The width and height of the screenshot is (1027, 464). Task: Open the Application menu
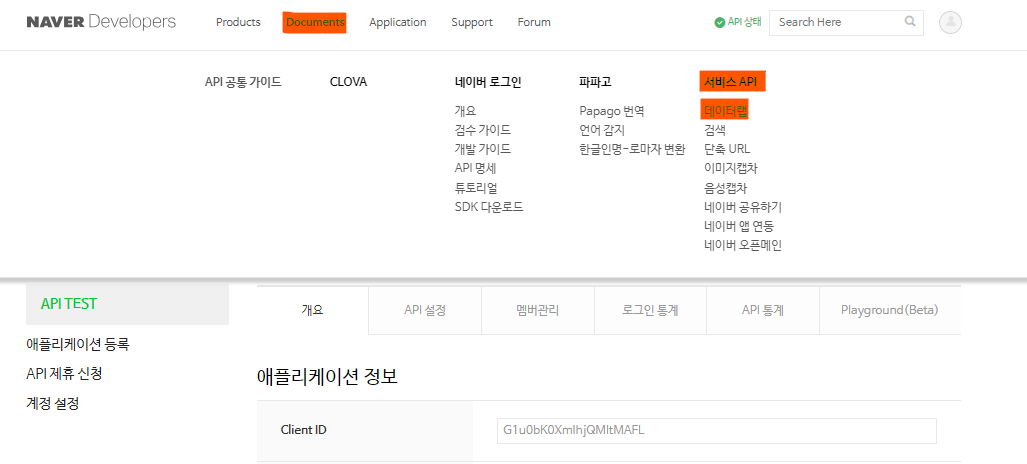398,22
